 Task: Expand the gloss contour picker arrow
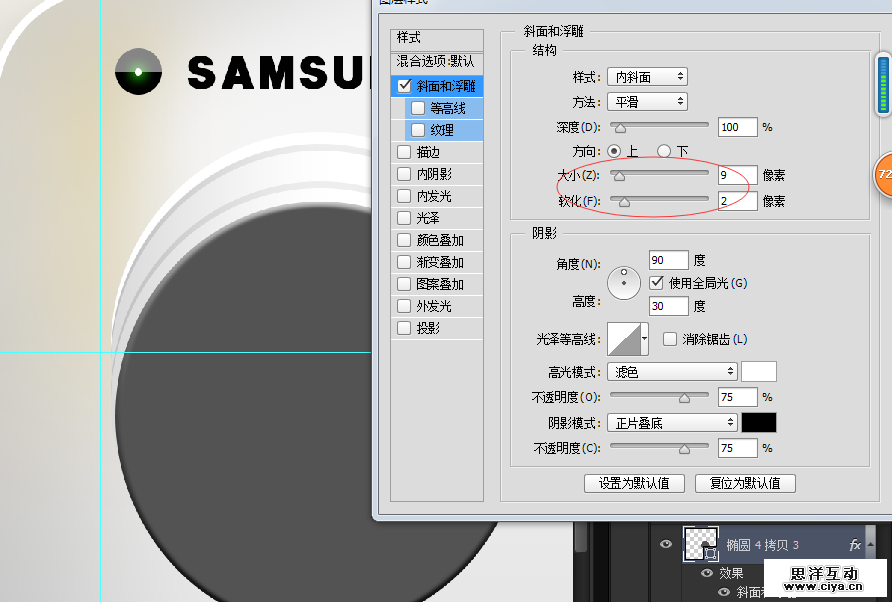[645, 339]
